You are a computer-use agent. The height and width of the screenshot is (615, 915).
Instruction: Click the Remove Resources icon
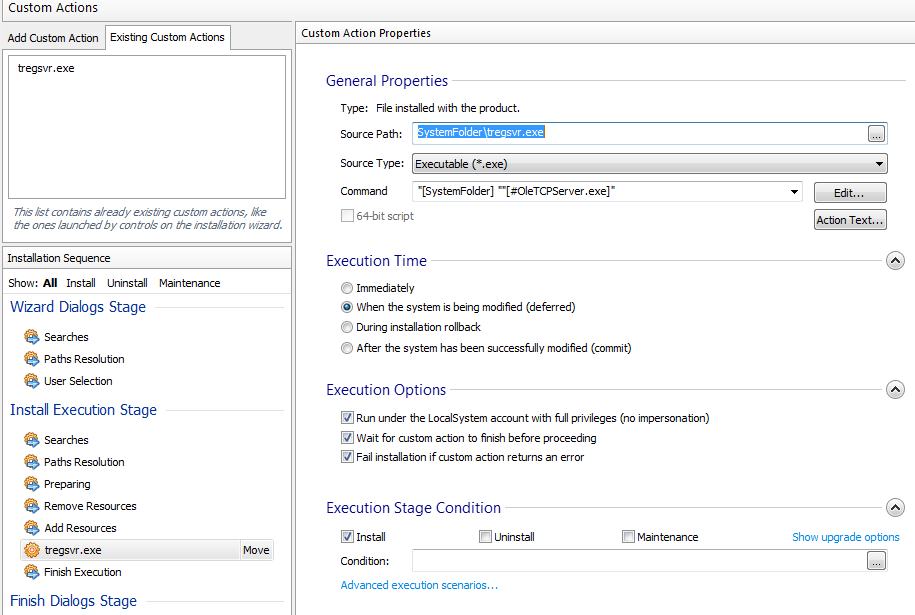pyautogui.click(x=31, y=506)
